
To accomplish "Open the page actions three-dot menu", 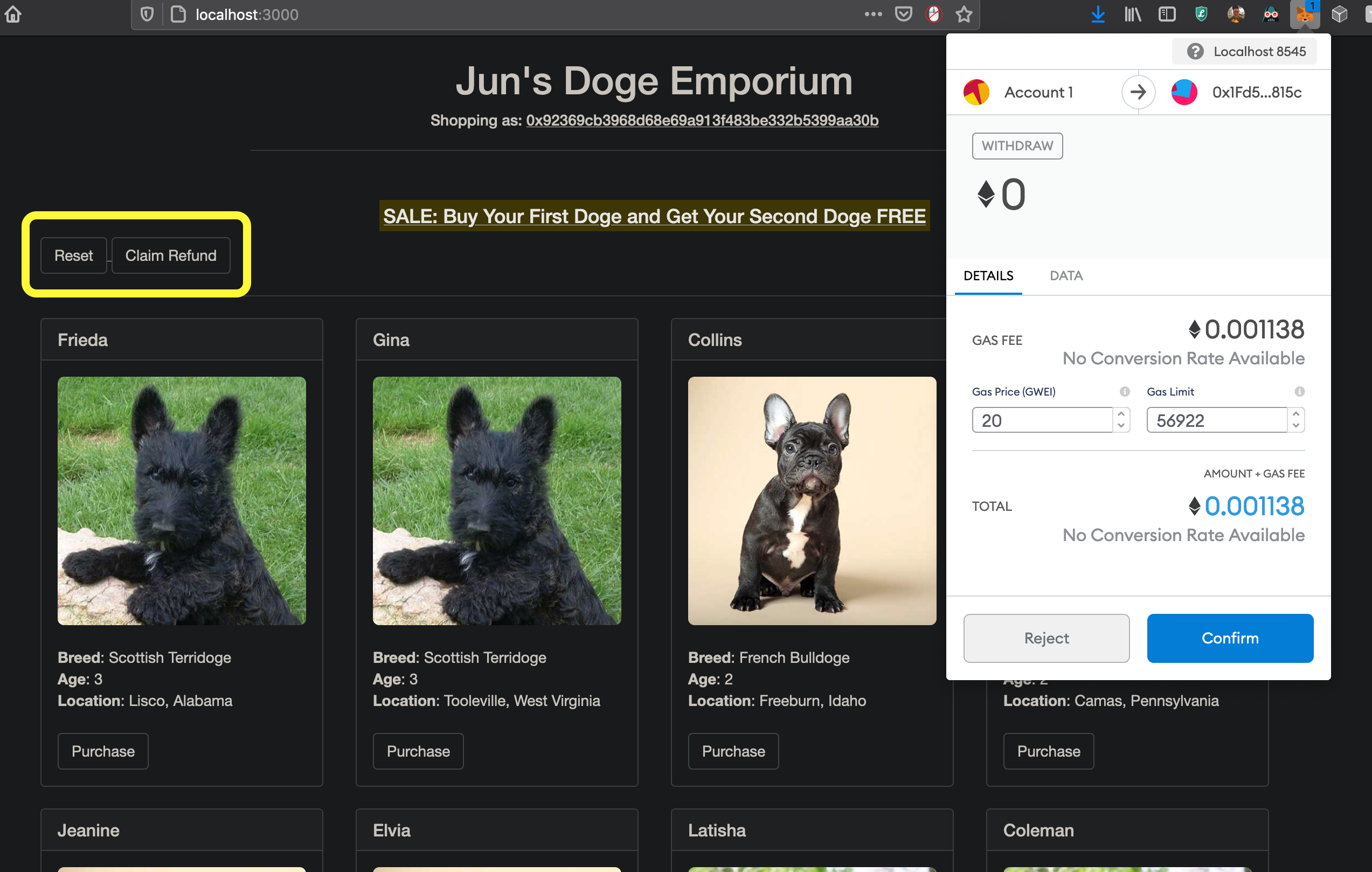I will [x=873, y=13].
